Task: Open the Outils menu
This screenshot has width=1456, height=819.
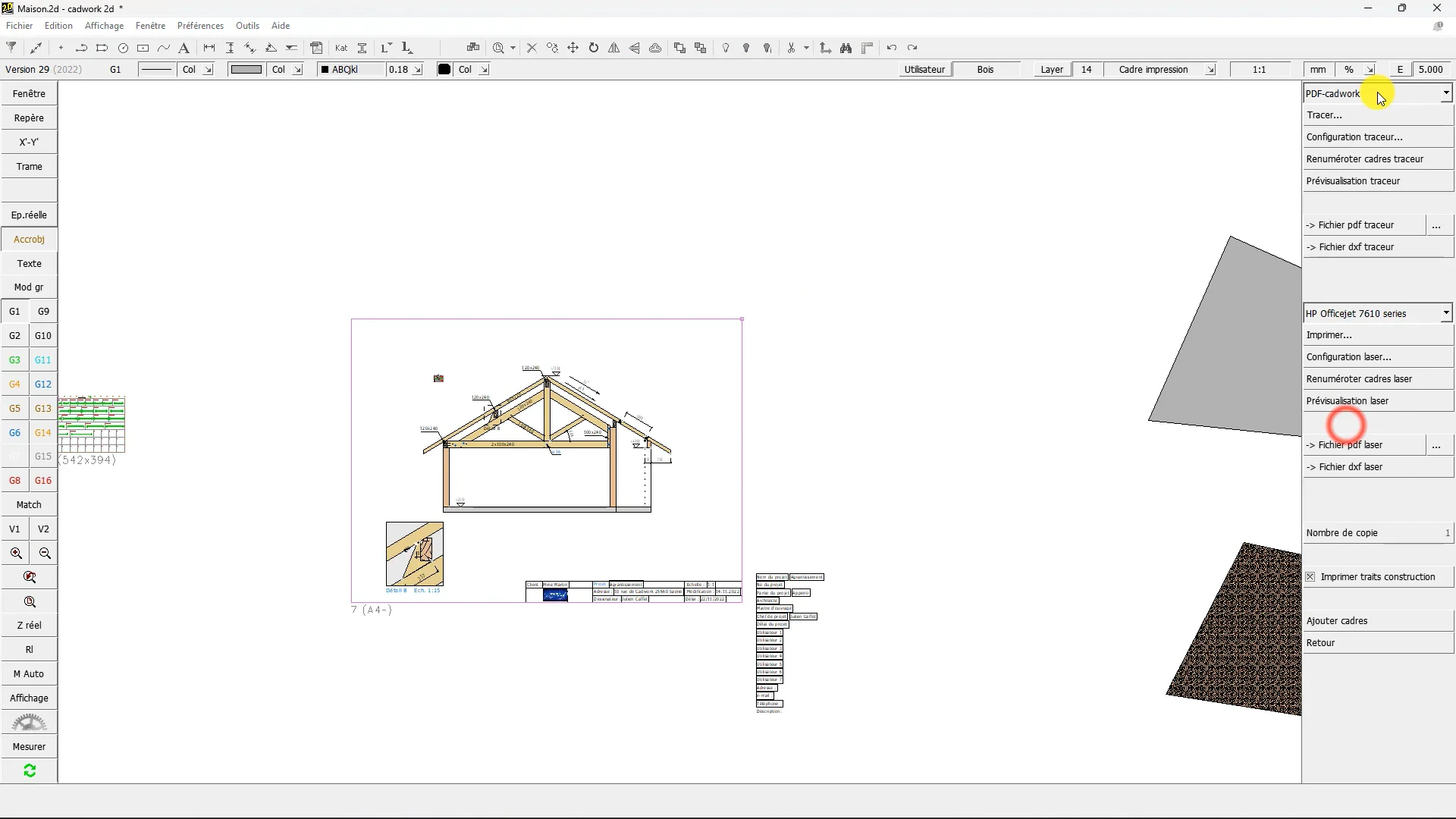Action: tap(247, 25)
